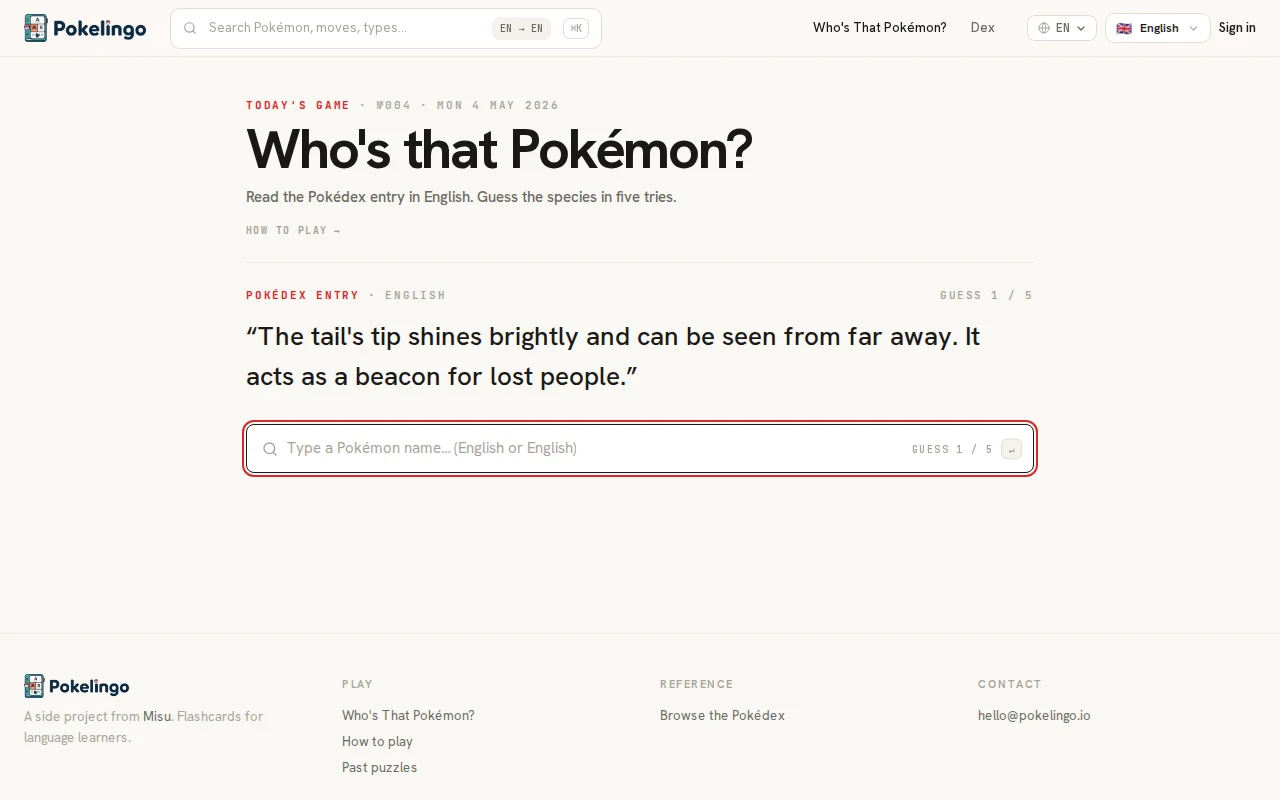Open Who's That Pokémon? nav link
The image size is (1280, 800).
click(x=880, y=28)
